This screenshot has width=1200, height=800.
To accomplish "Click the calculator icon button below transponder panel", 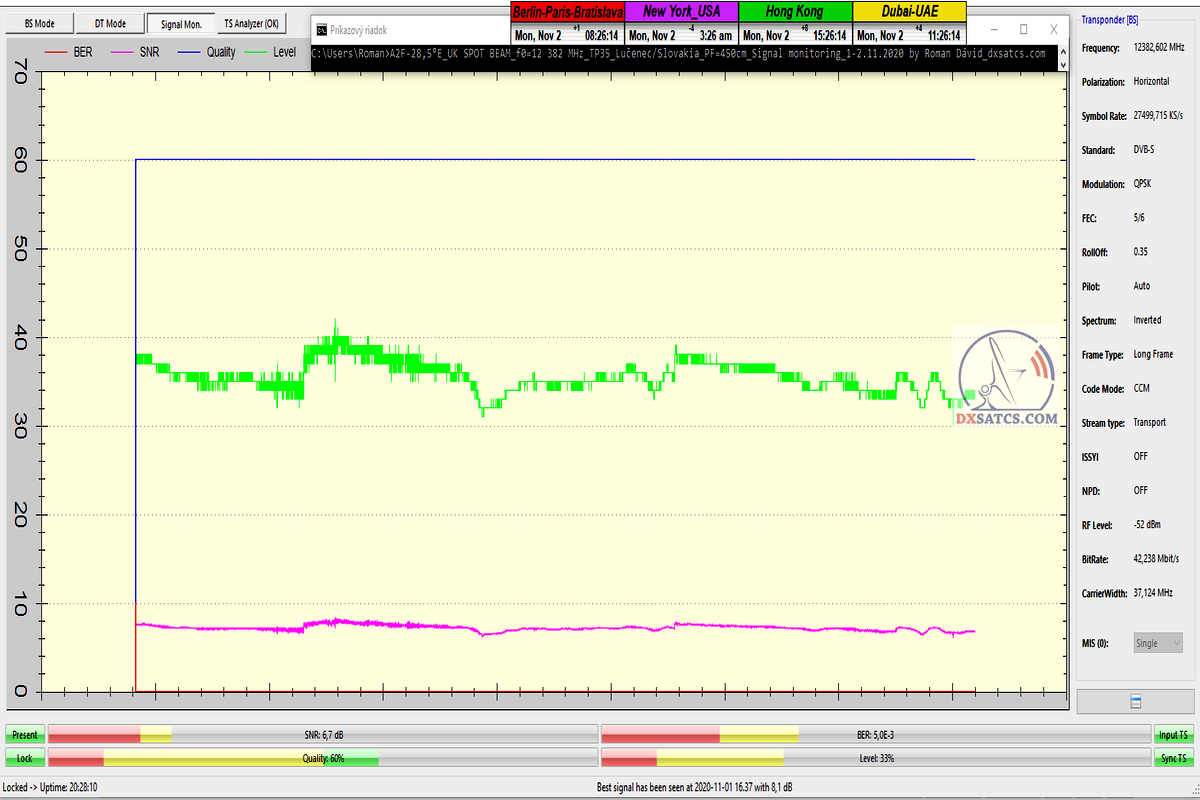I will click(1136, 700).
